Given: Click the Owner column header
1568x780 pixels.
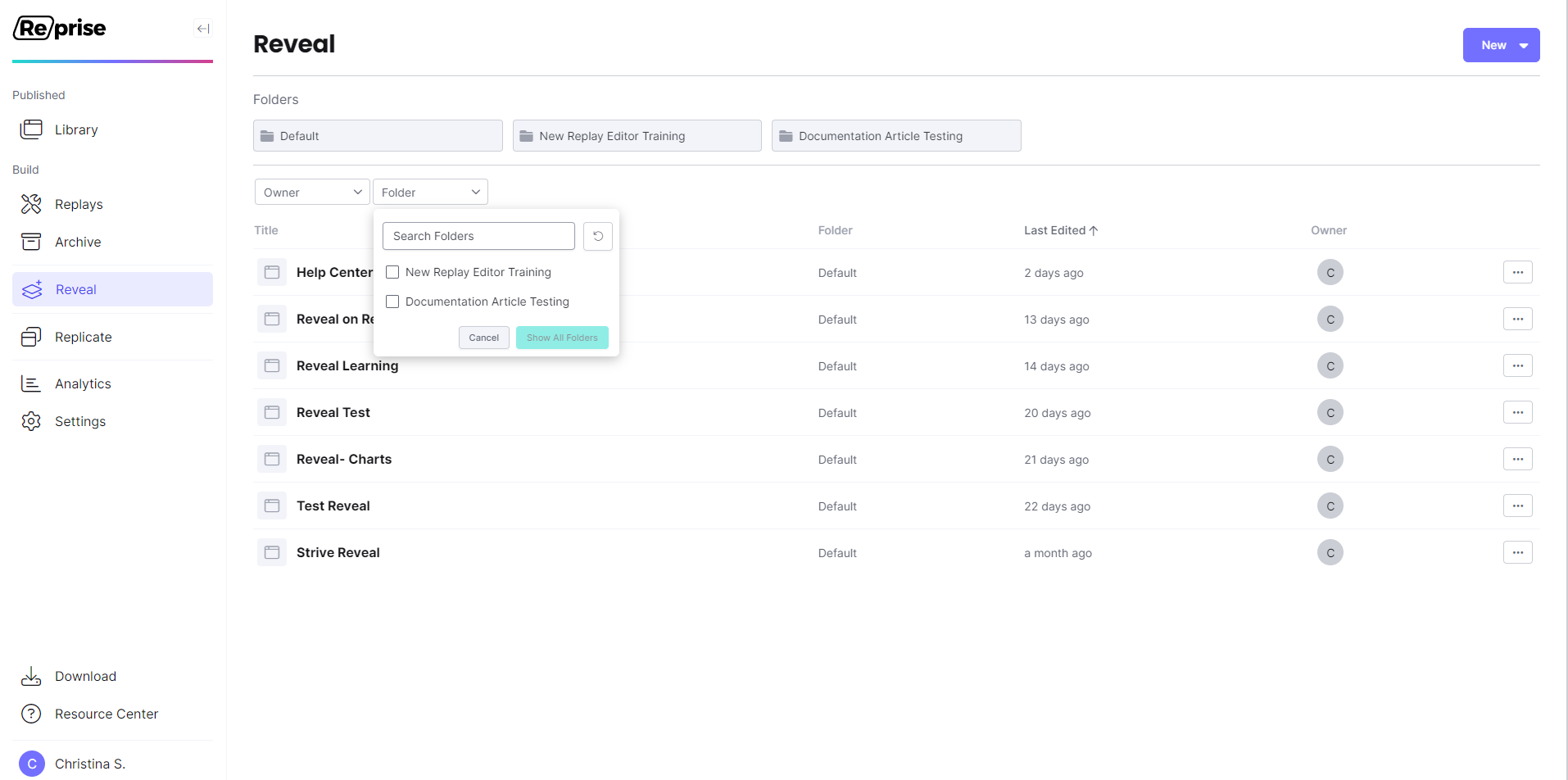Looking at the screenshot, I should pos(1329,230).
